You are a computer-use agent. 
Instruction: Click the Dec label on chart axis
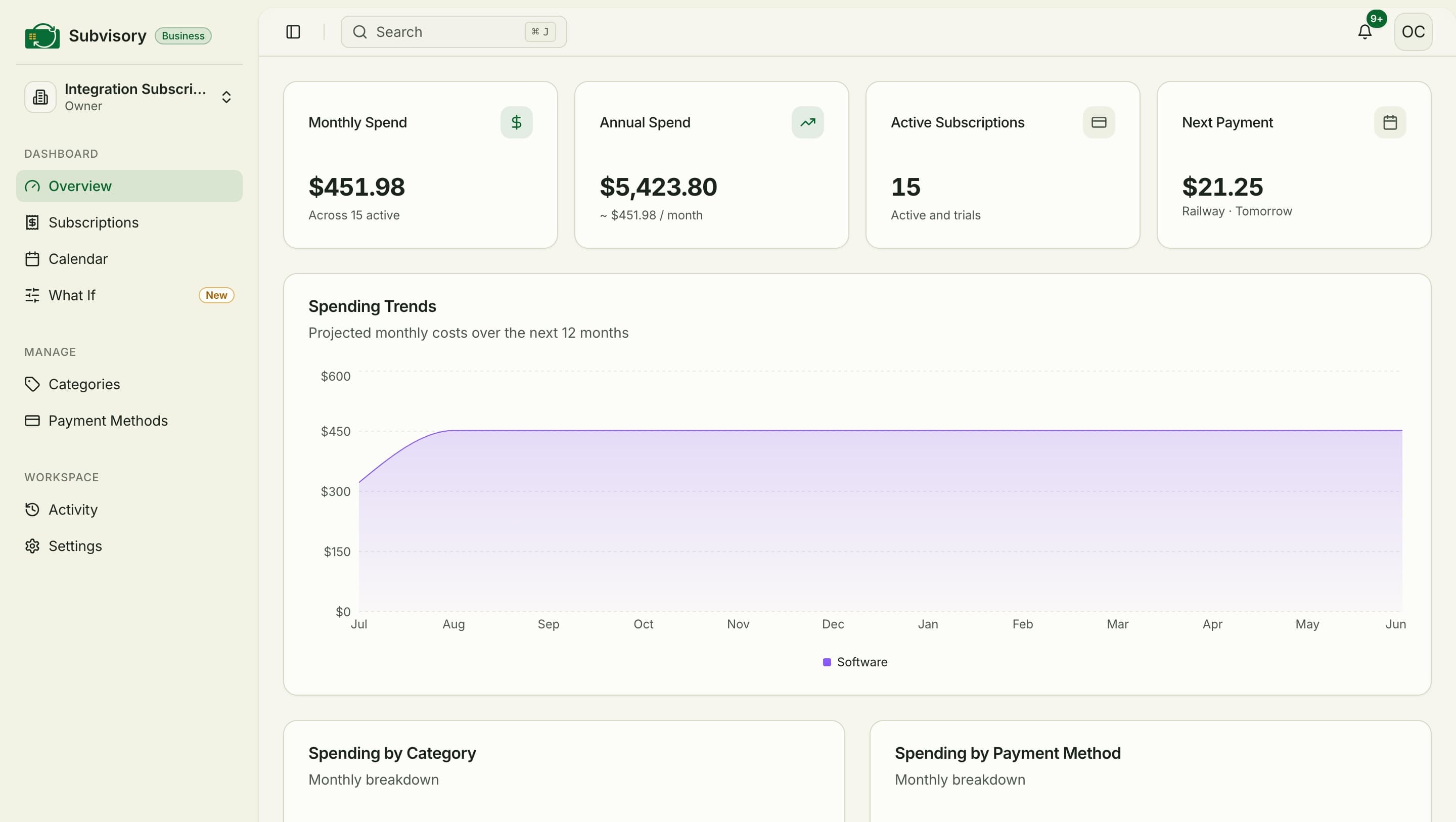[833, 624]
